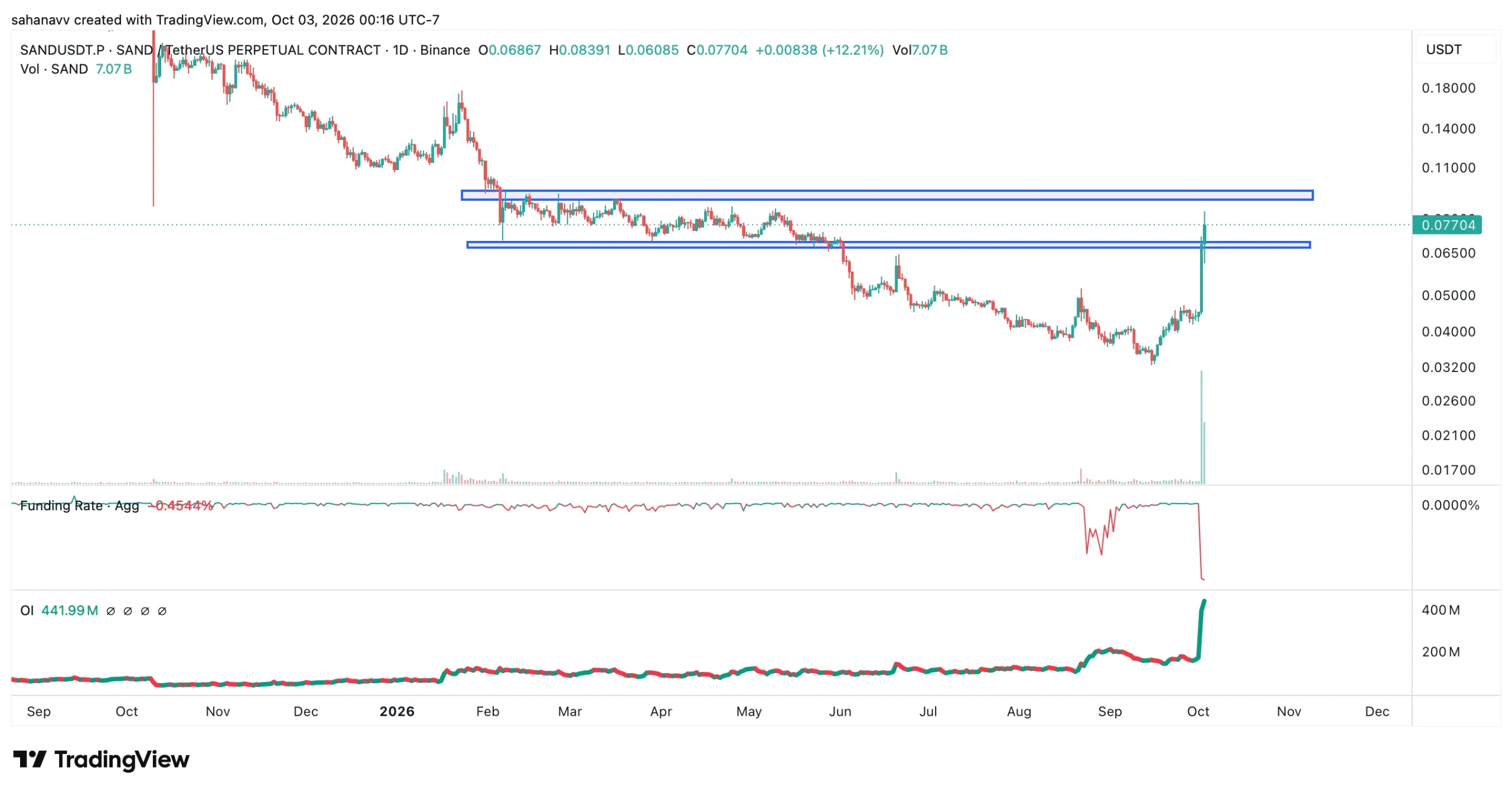The image size is (1512, 793).
Task: Click the 0.18000 price axis label
Action: [1448, 88]
